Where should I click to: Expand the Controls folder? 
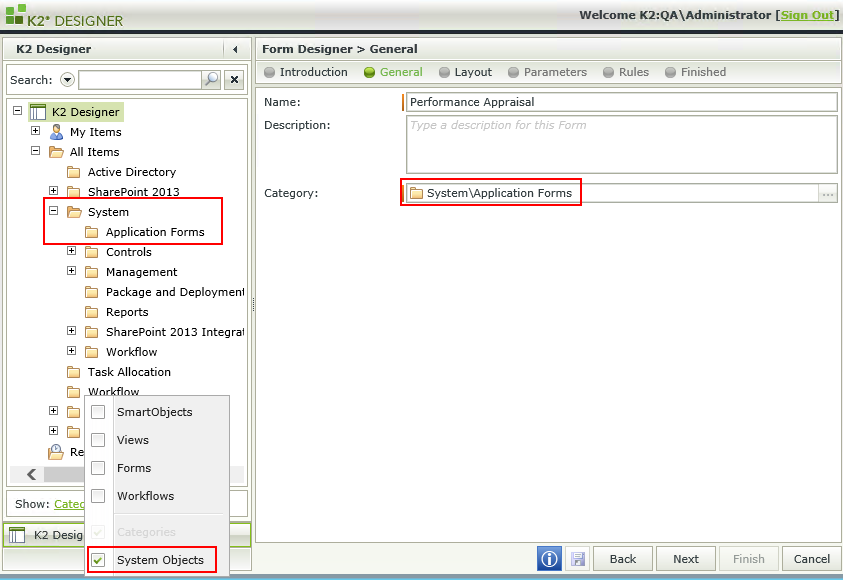click(x=72, y=250)
